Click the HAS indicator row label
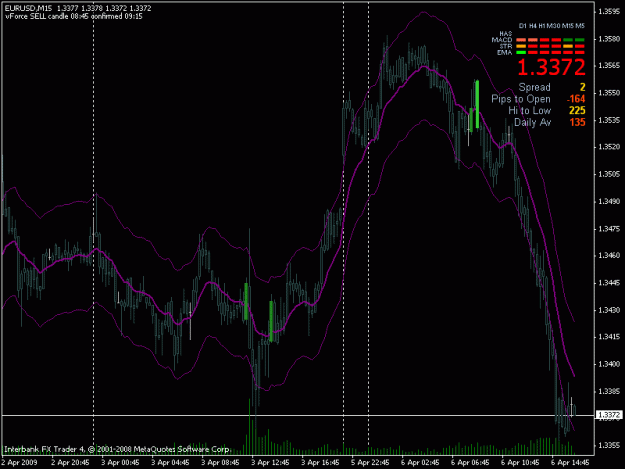625x469 pixels. (506, 34)
